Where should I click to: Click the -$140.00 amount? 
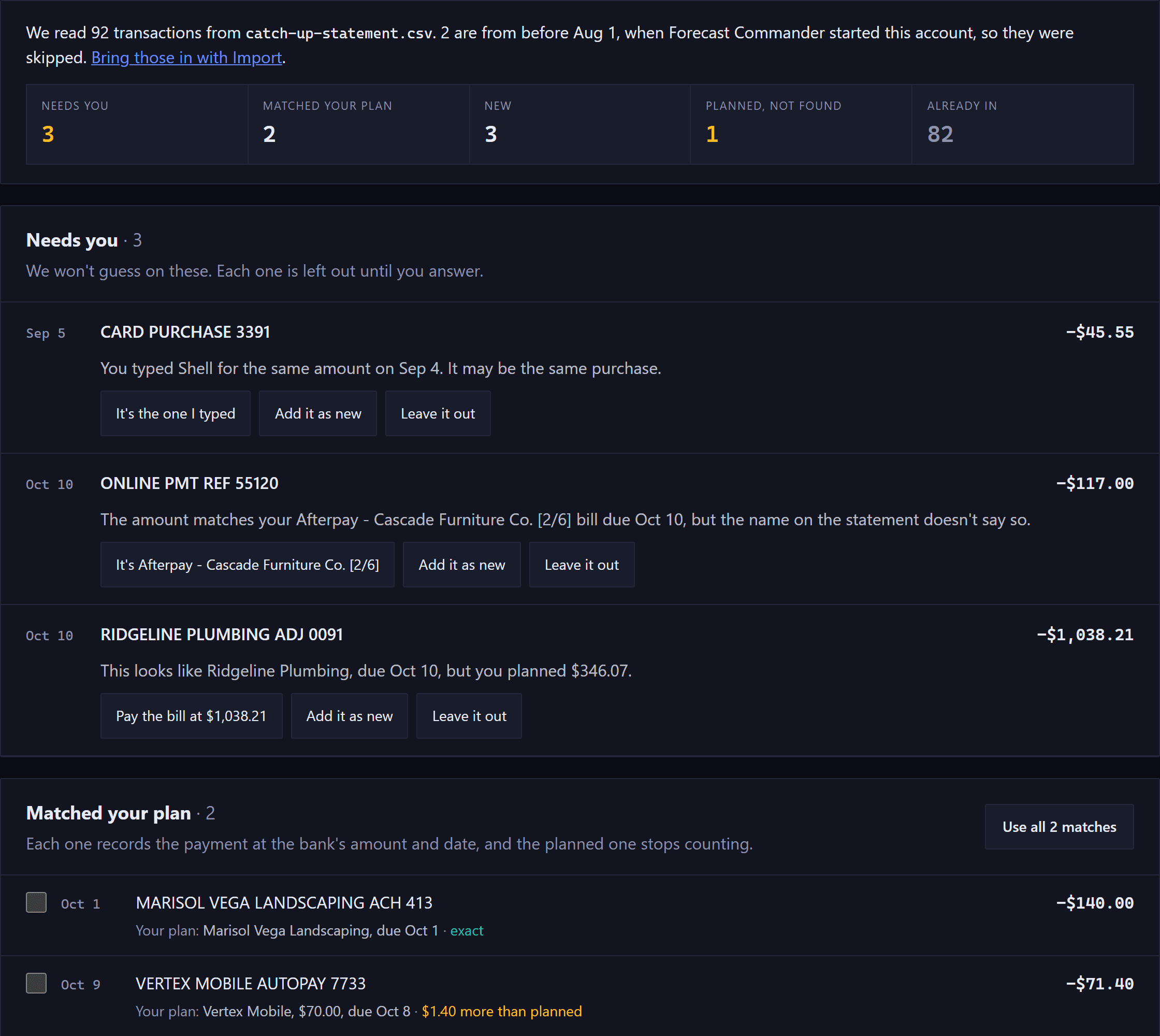tap(1095, 903)
